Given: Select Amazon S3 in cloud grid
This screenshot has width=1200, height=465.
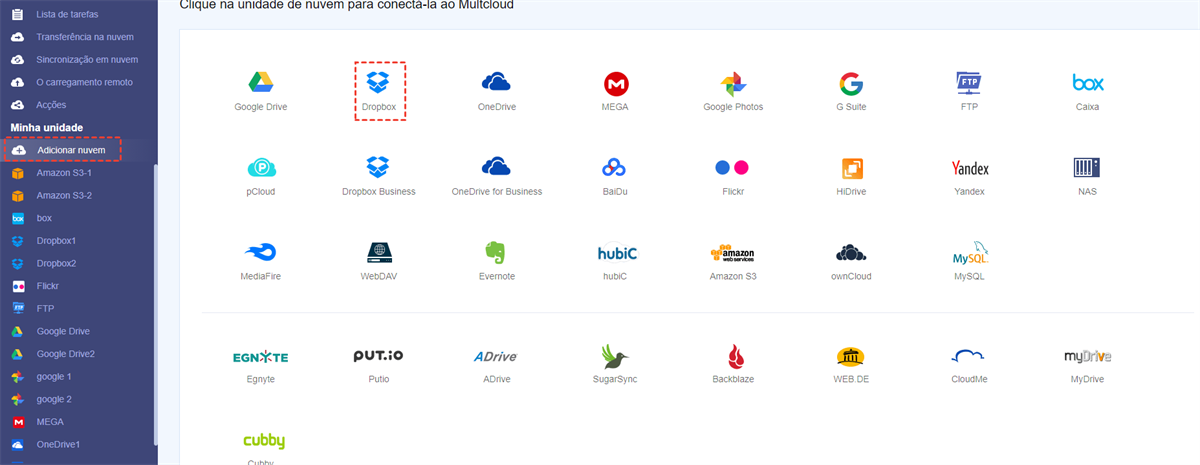Looking at the screenshot, I should click(733, 252).
